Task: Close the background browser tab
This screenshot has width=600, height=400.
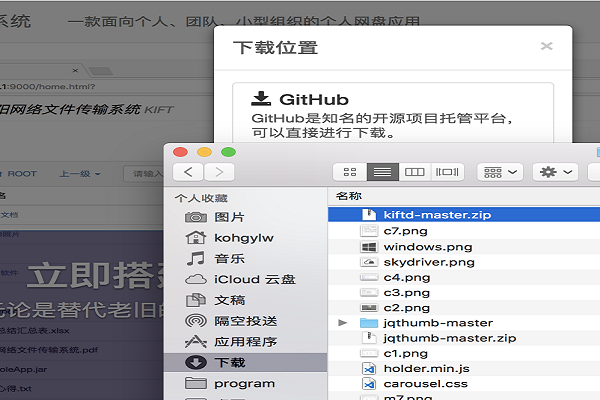Action: tap(75, 70)
